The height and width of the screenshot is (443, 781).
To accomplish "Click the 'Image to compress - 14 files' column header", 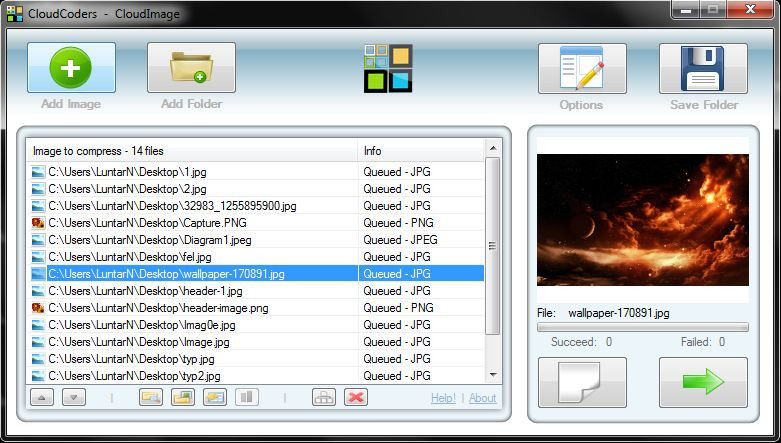I will [x=192, y=150].
